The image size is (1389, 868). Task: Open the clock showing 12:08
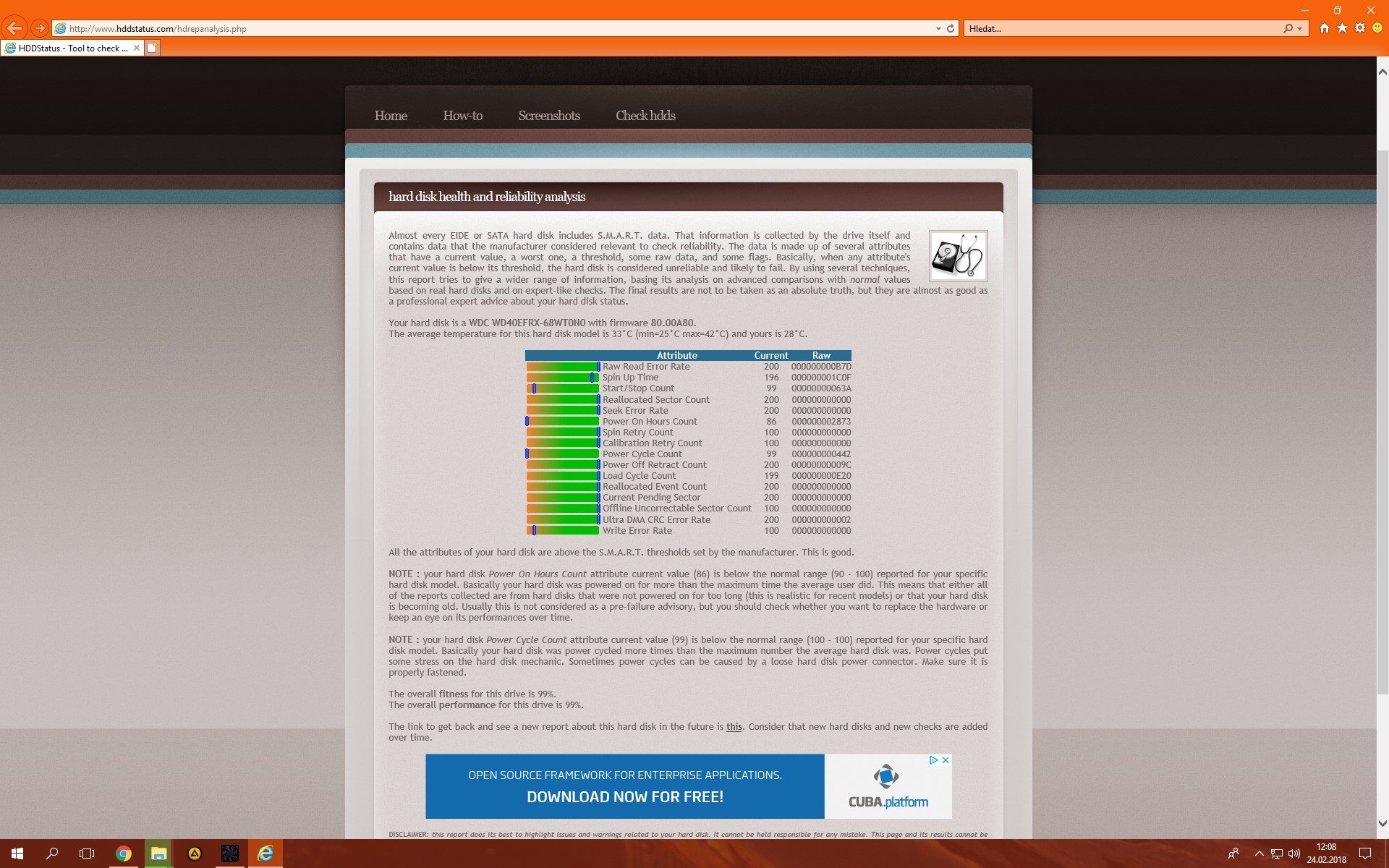pyautogui.click(x=1326, y=854)
